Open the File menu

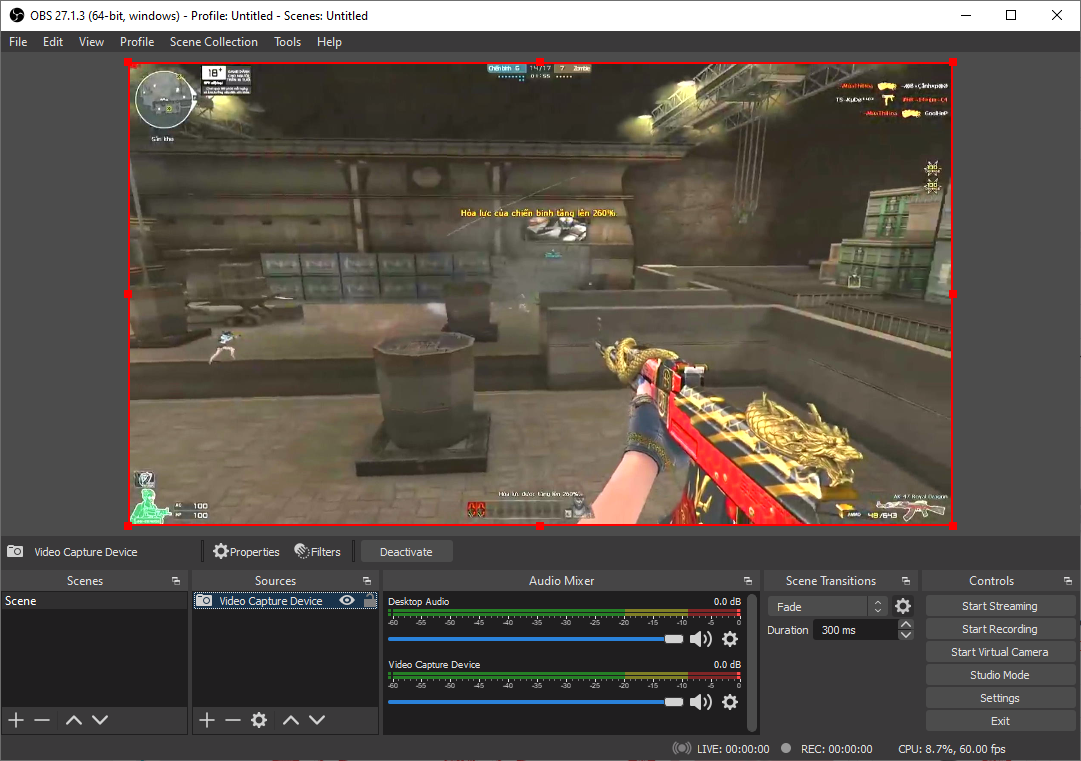click(x=18, y=41)
